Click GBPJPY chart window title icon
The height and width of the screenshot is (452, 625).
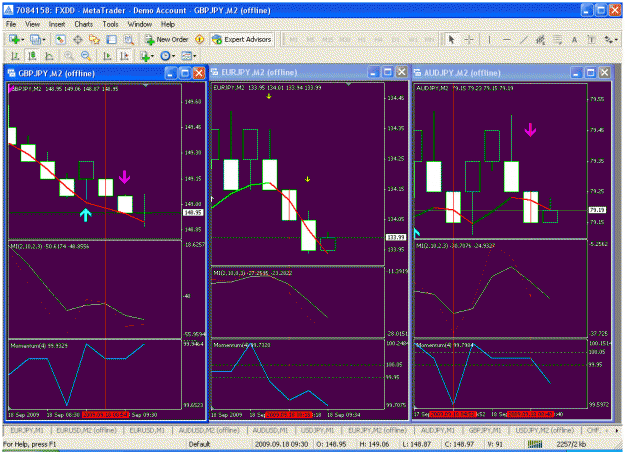point(11,73)
